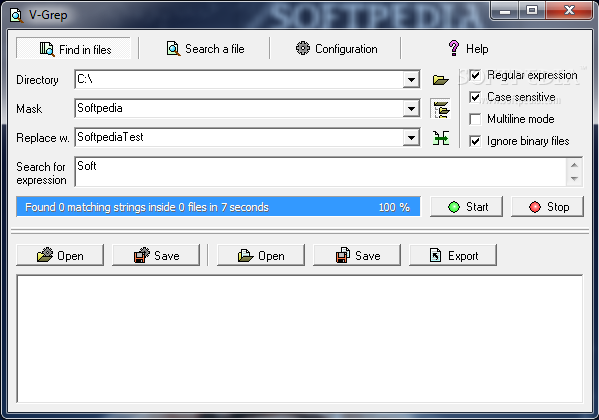Click the folder tree icon beside Mask

pos(441,109)
